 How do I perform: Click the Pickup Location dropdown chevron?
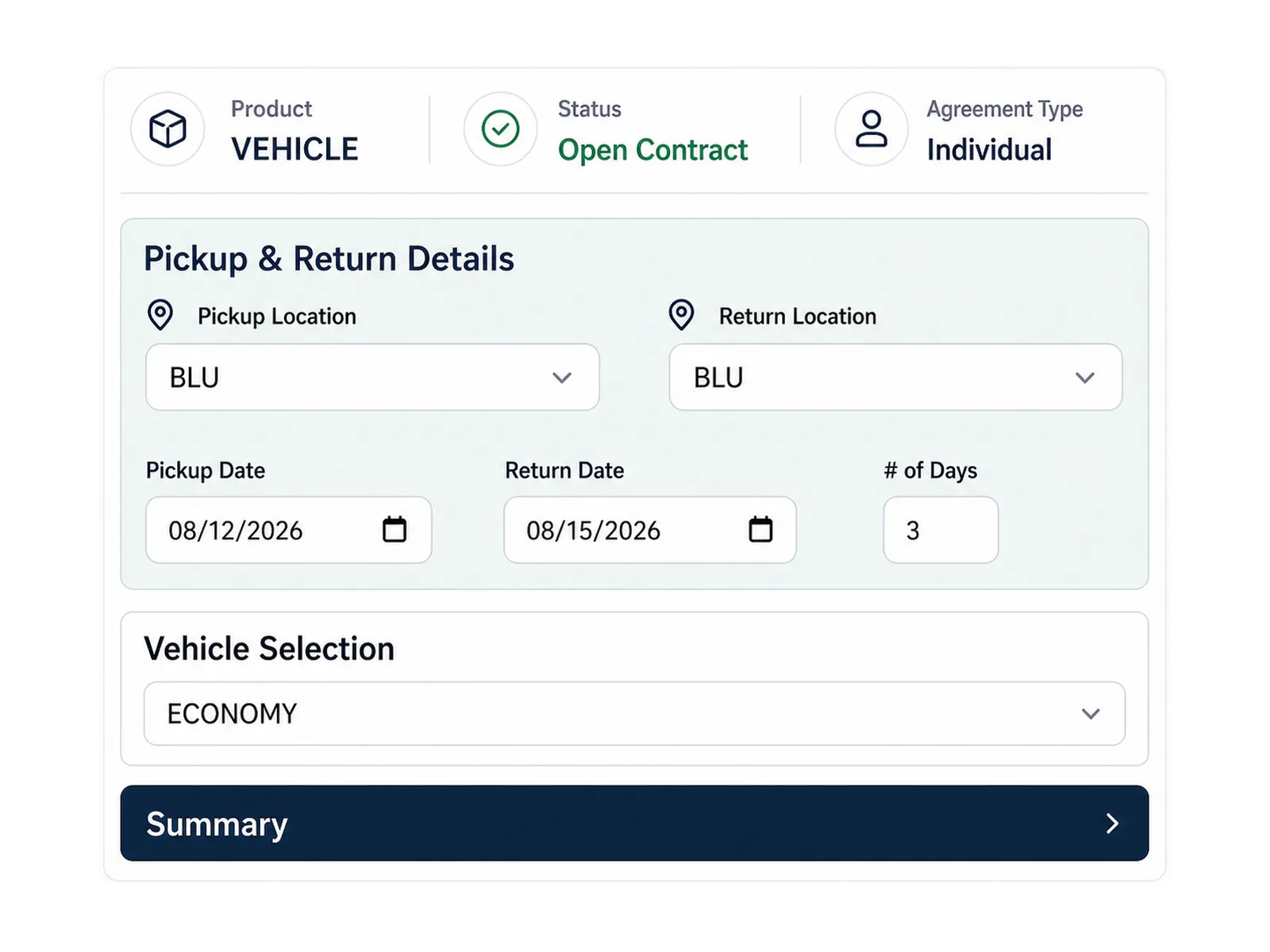pyautogui.click(x=562, y=378)
